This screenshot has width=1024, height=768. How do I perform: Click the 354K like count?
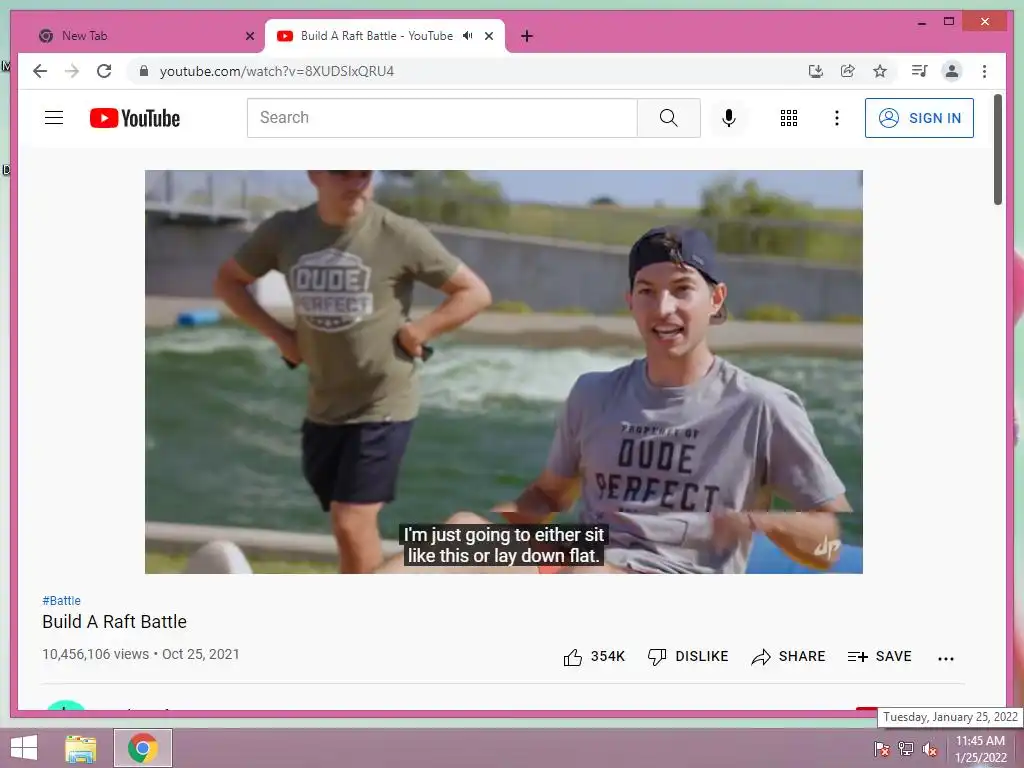pos(608,656)
